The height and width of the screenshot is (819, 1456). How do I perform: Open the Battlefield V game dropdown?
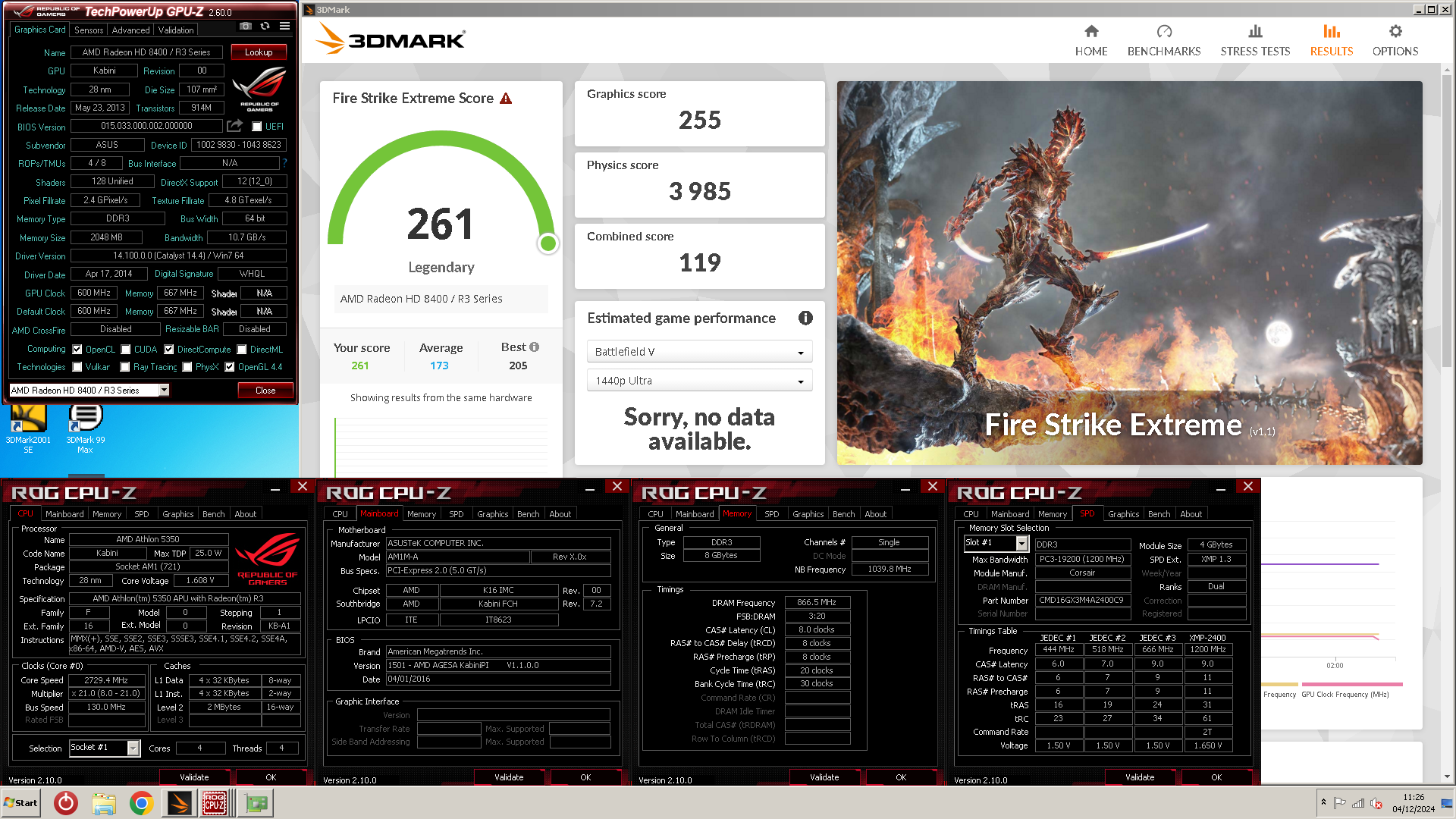699,352
